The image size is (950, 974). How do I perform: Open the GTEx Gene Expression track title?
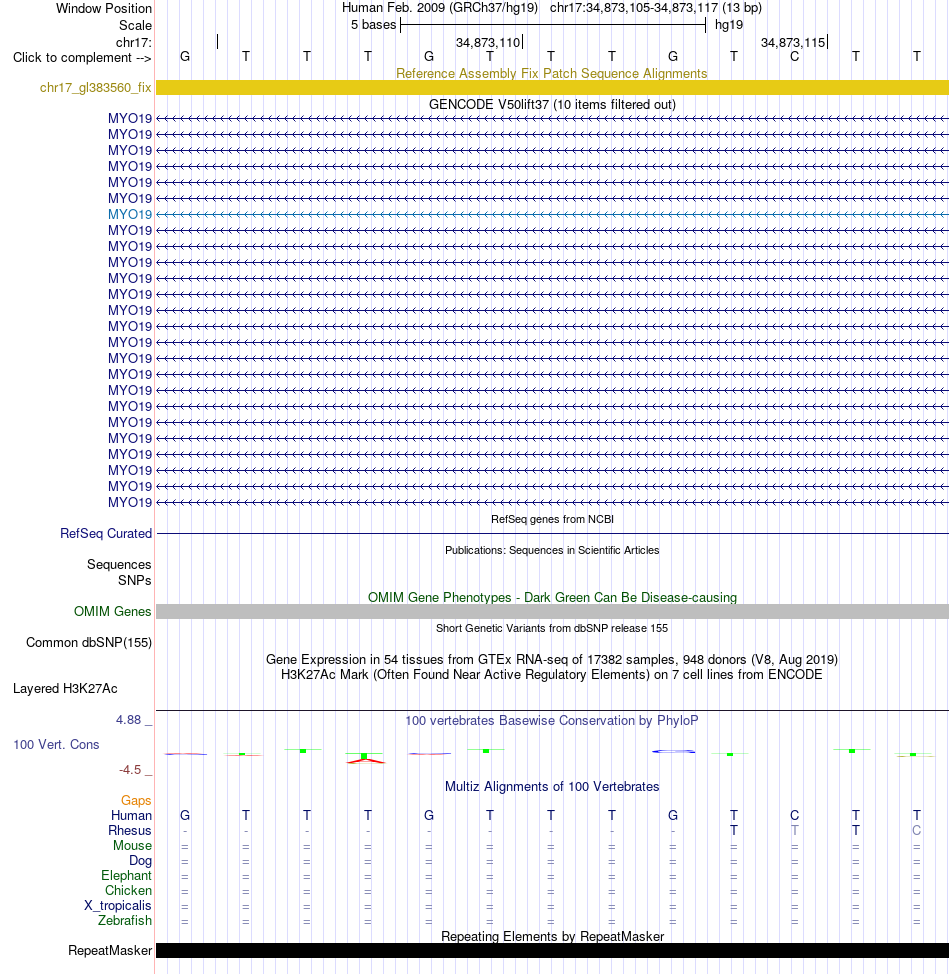(x=552, y=659)
